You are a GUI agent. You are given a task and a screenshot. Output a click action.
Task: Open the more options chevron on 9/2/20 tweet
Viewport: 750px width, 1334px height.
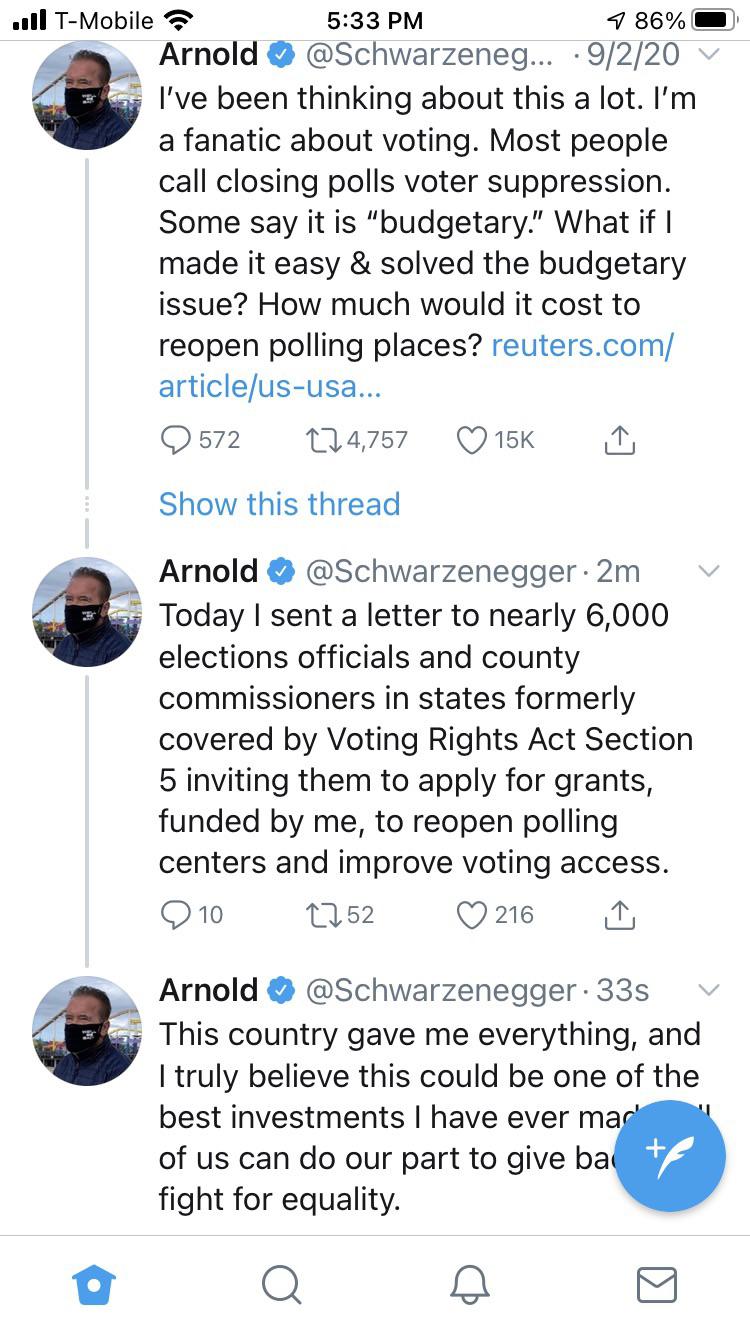click(708, 54)
